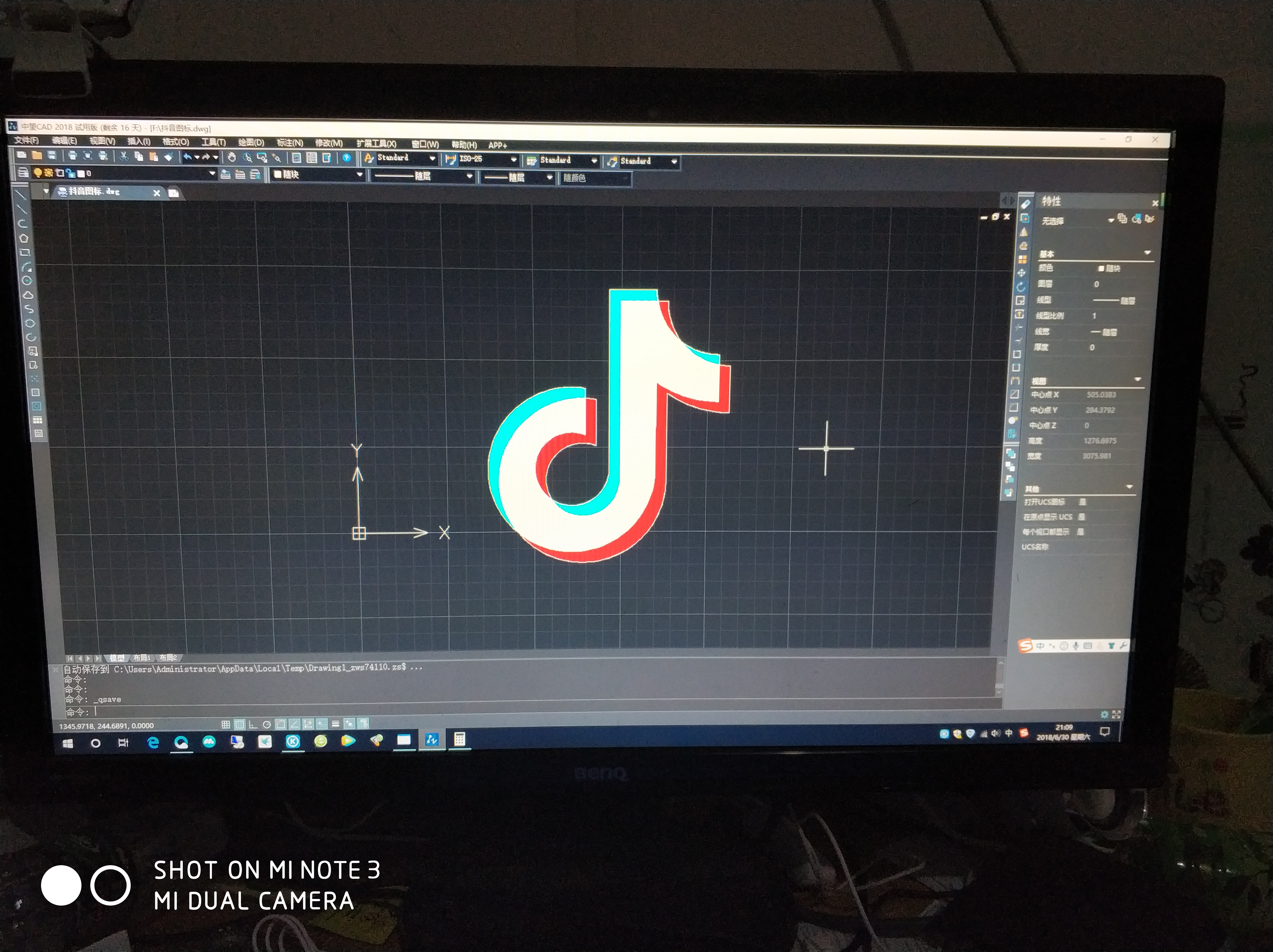Expand the layer selection dropdown

point(212,173)
